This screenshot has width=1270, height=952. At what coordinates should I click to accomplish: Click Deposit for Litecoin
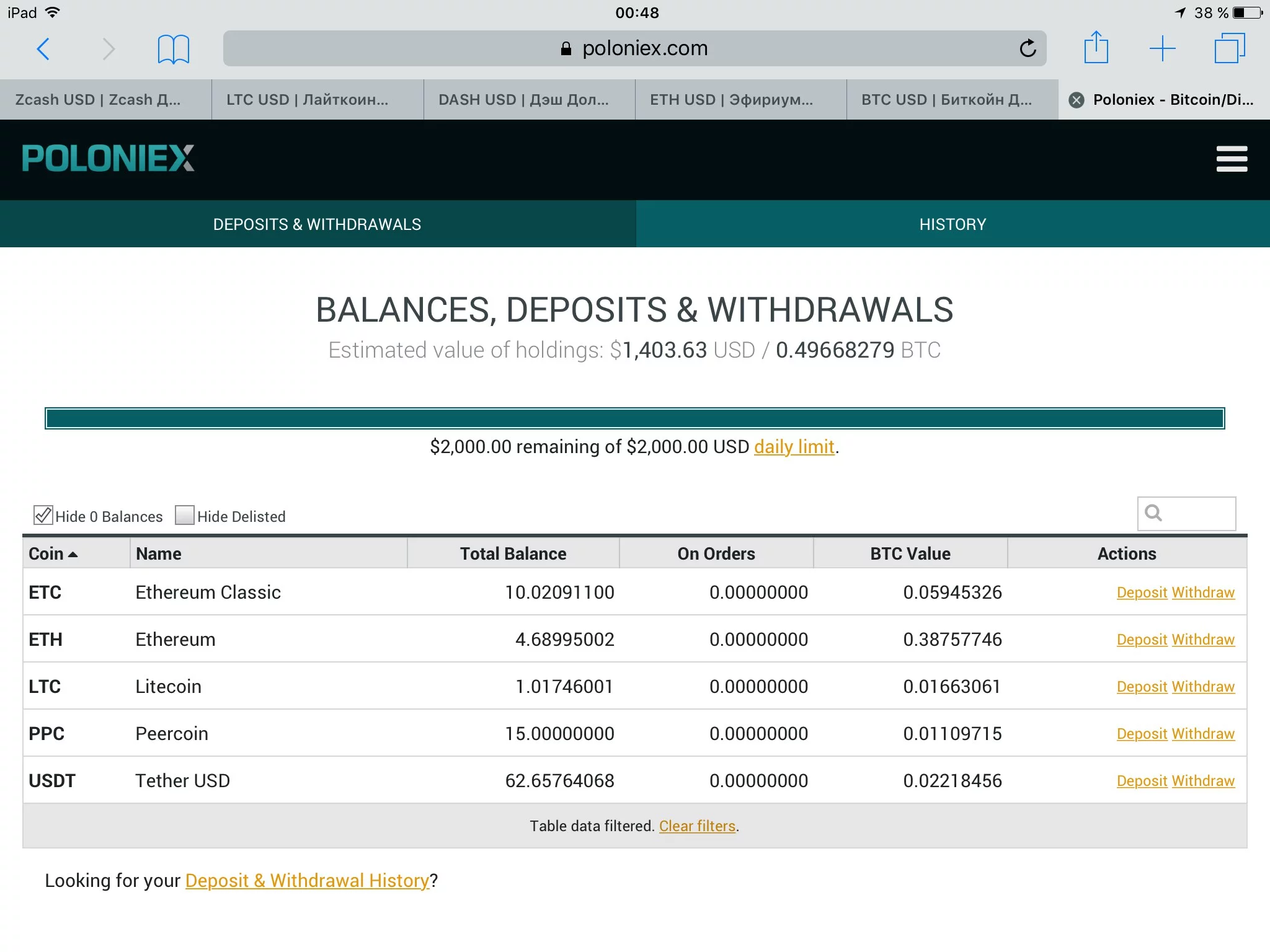click(1142, 687)
